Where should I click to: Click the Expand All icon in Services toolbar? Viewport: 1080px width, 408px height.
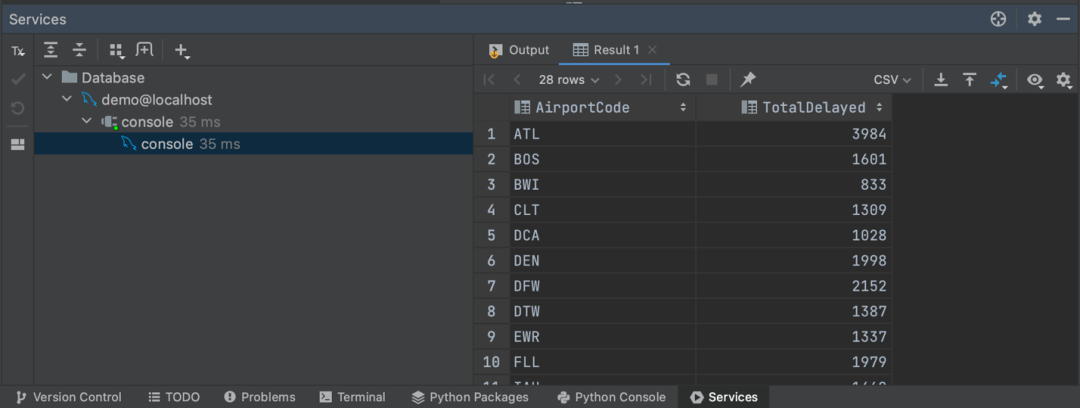[x=50, y=50]
